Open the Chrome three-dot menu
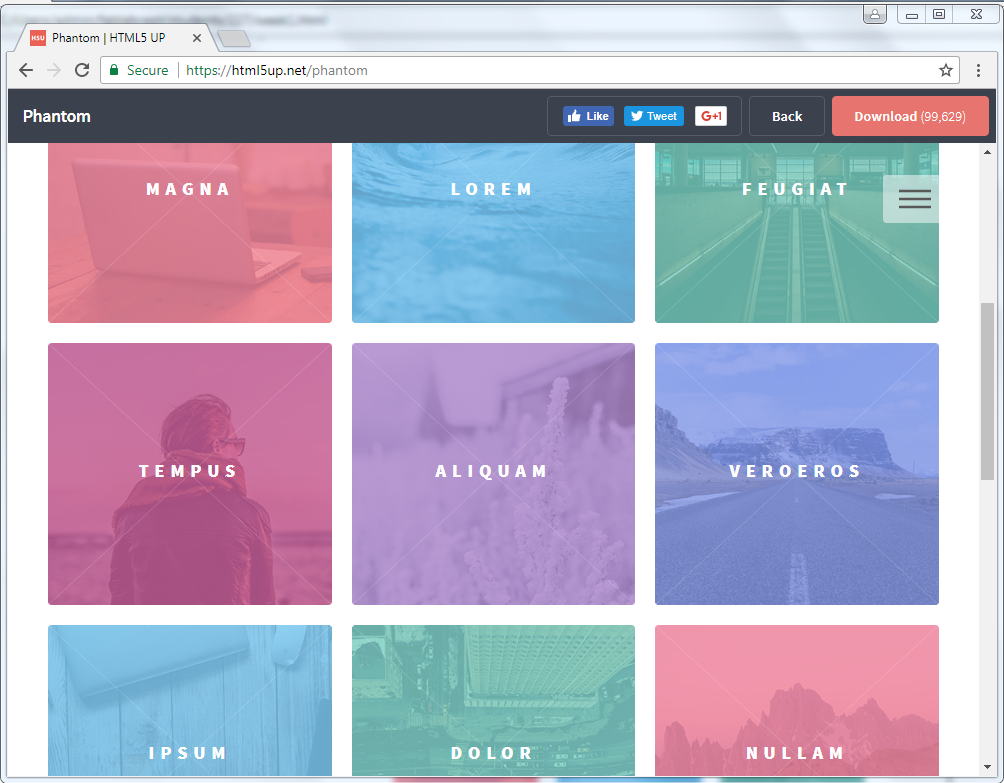The height and width of the screenshot is (783, 1004). tap(978, 70)
